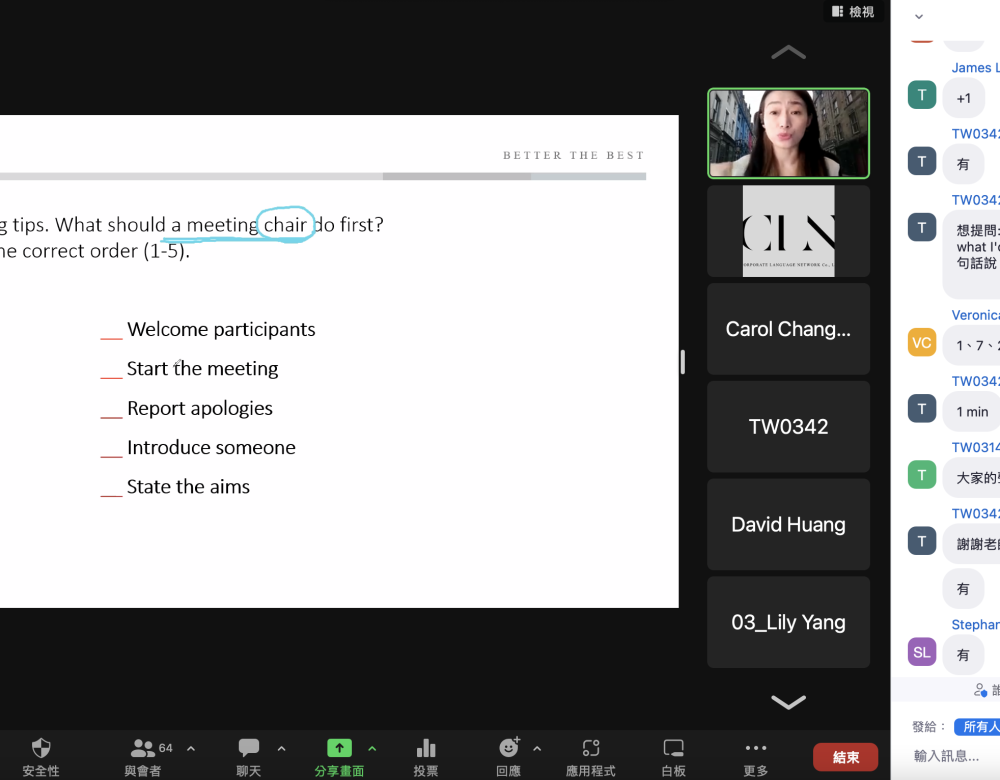Open the Security (安全性) shield icon
1000x780 pixels.
coord(41,748)
